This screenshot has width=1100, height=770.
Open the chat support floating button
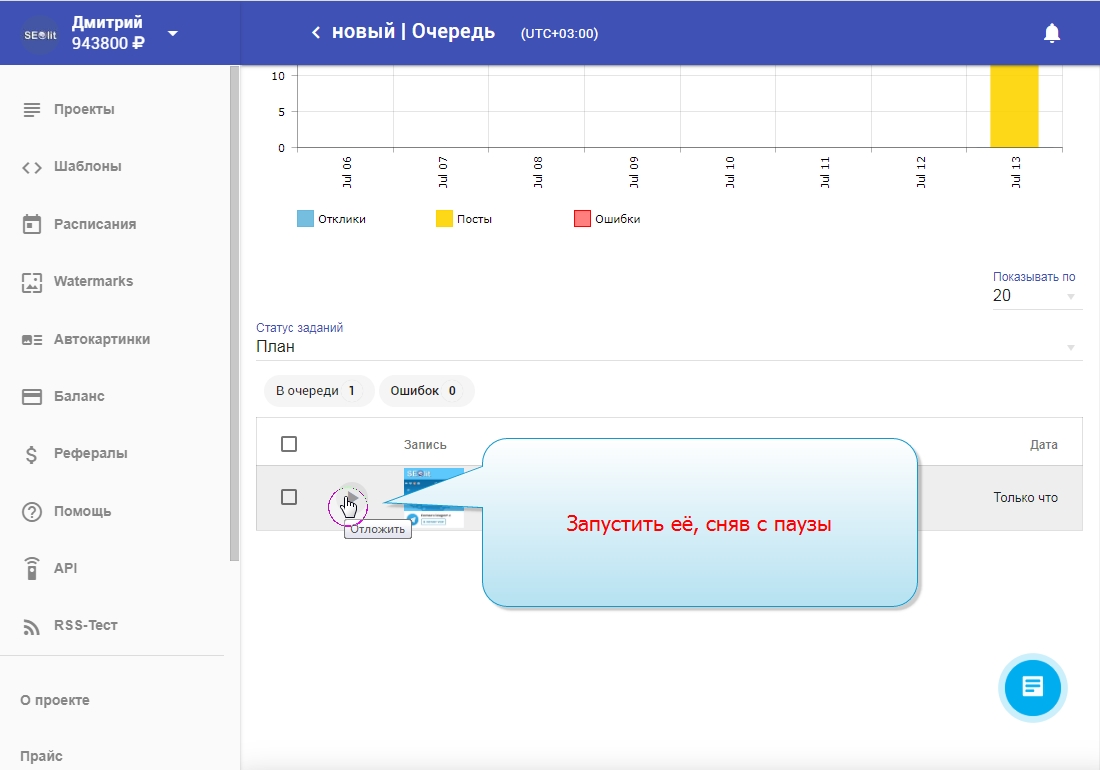tap(1033, 687)
